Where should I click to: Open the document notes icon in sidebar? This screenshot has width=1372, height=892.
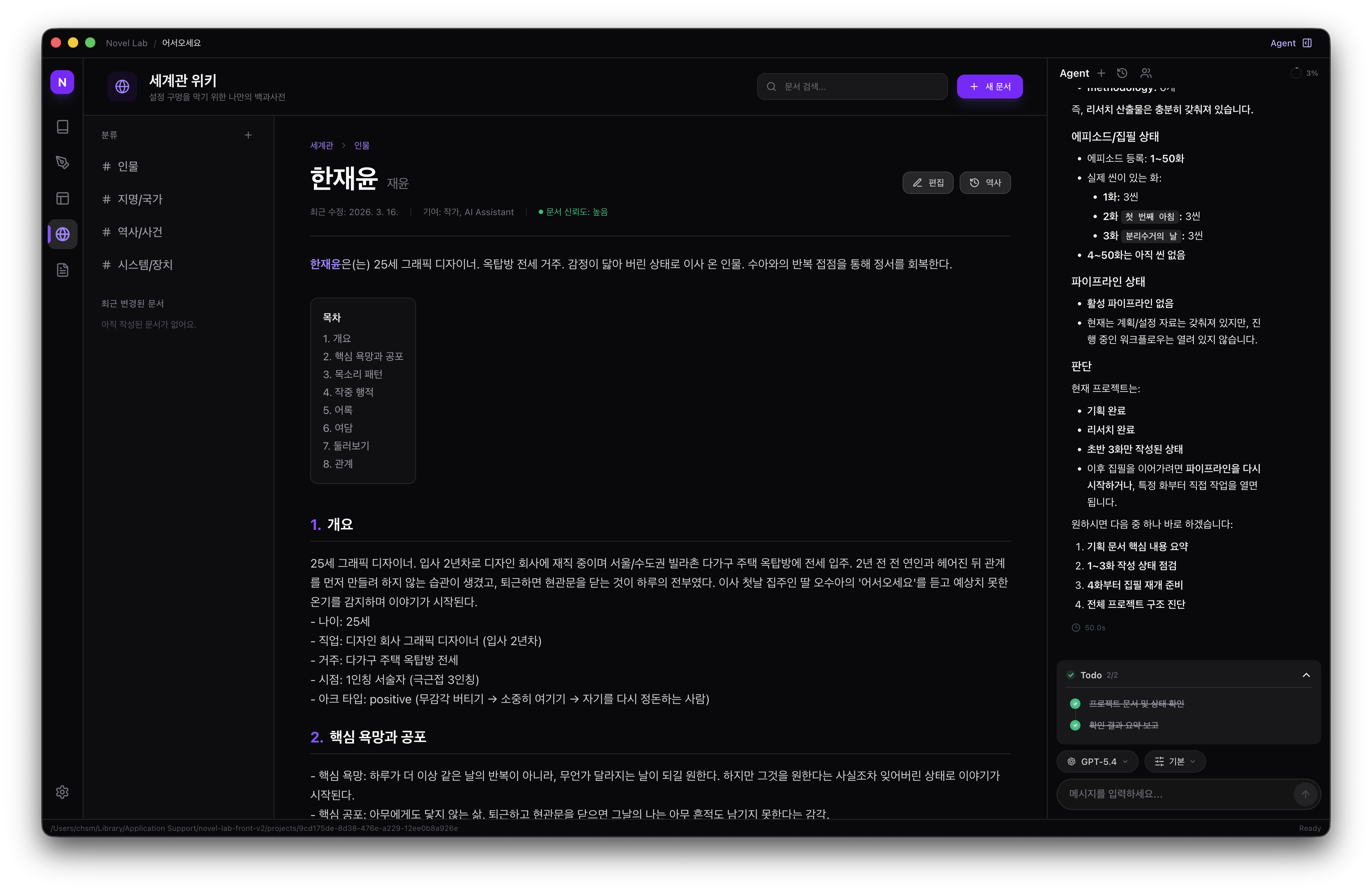62,269
